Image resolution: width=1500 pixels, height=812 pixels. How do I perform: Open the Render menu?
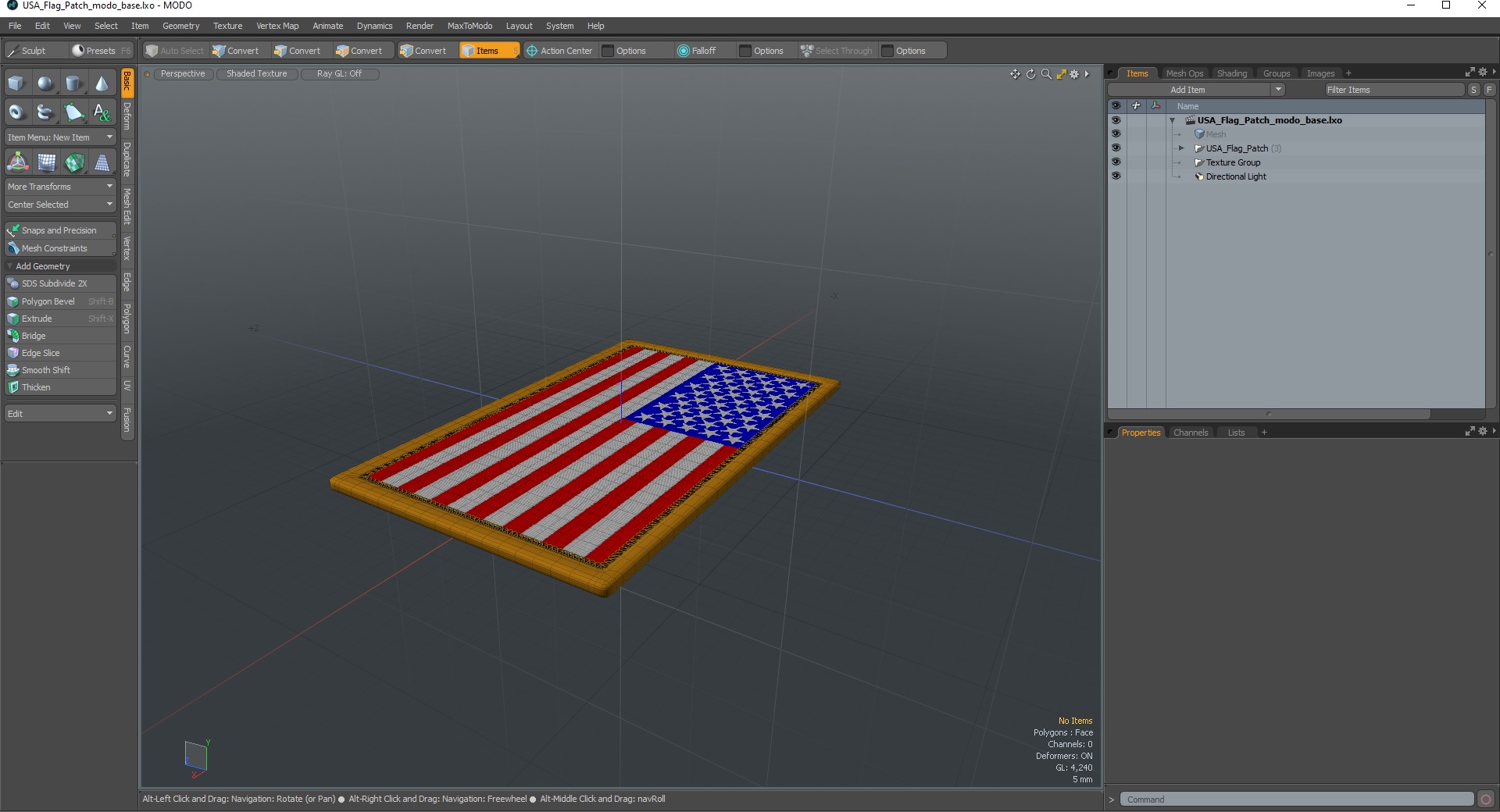coord(420,26)
